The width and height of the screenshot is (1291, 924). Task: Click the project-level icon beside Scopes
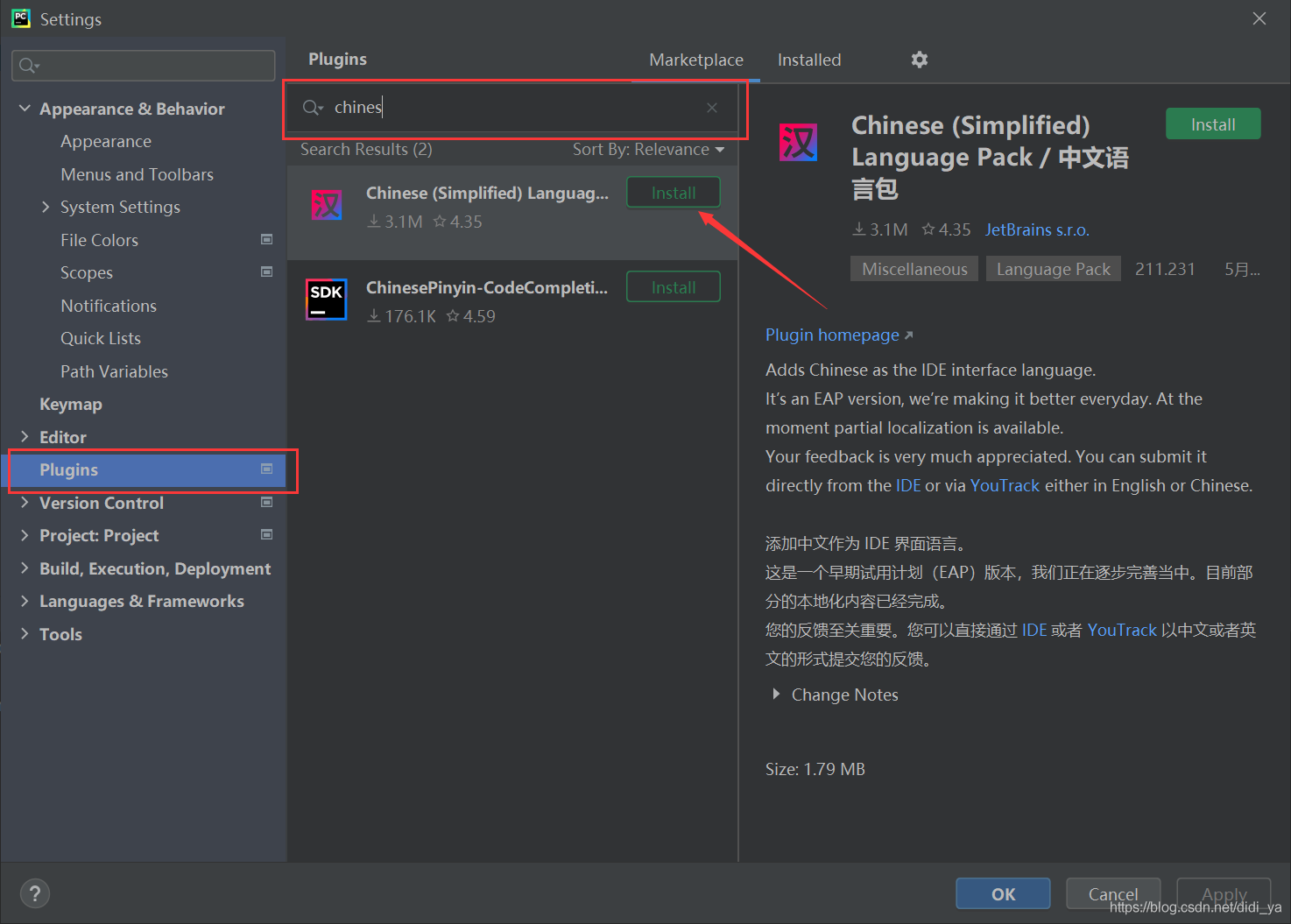click(267, 272)
